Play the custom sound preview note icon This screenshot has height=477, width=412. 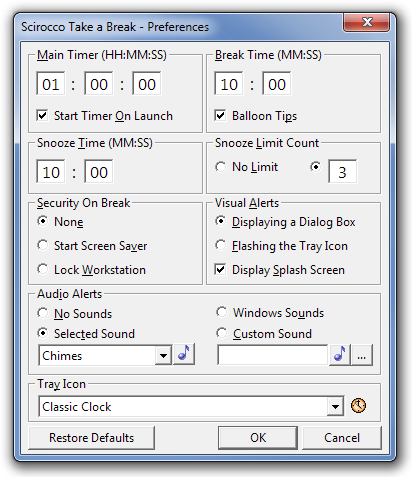(x=340, y=355)
